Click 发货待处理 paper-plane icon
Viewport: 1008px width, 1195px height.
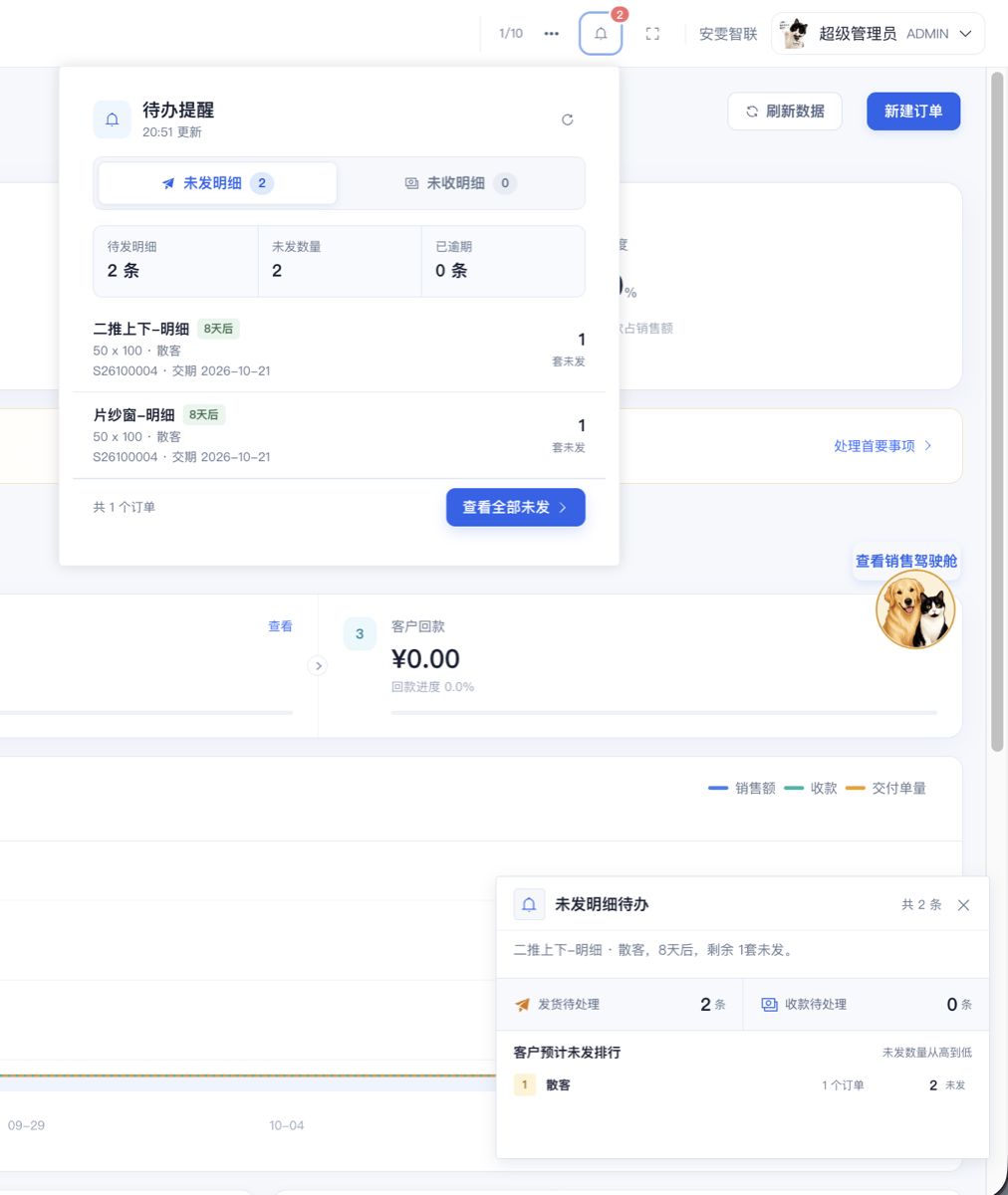tap(522, 1005)
